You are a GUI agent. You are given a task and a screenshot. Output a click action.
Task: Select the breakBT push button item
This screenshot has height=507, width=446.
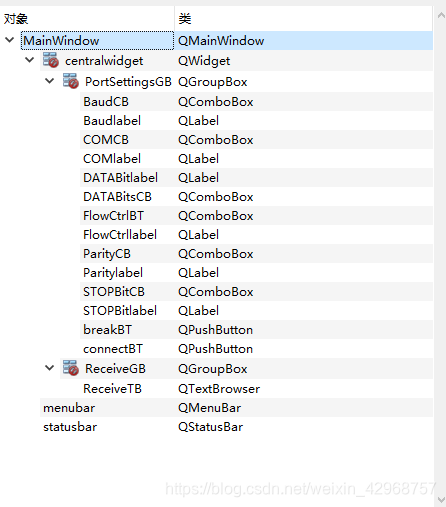click(107, 330)
